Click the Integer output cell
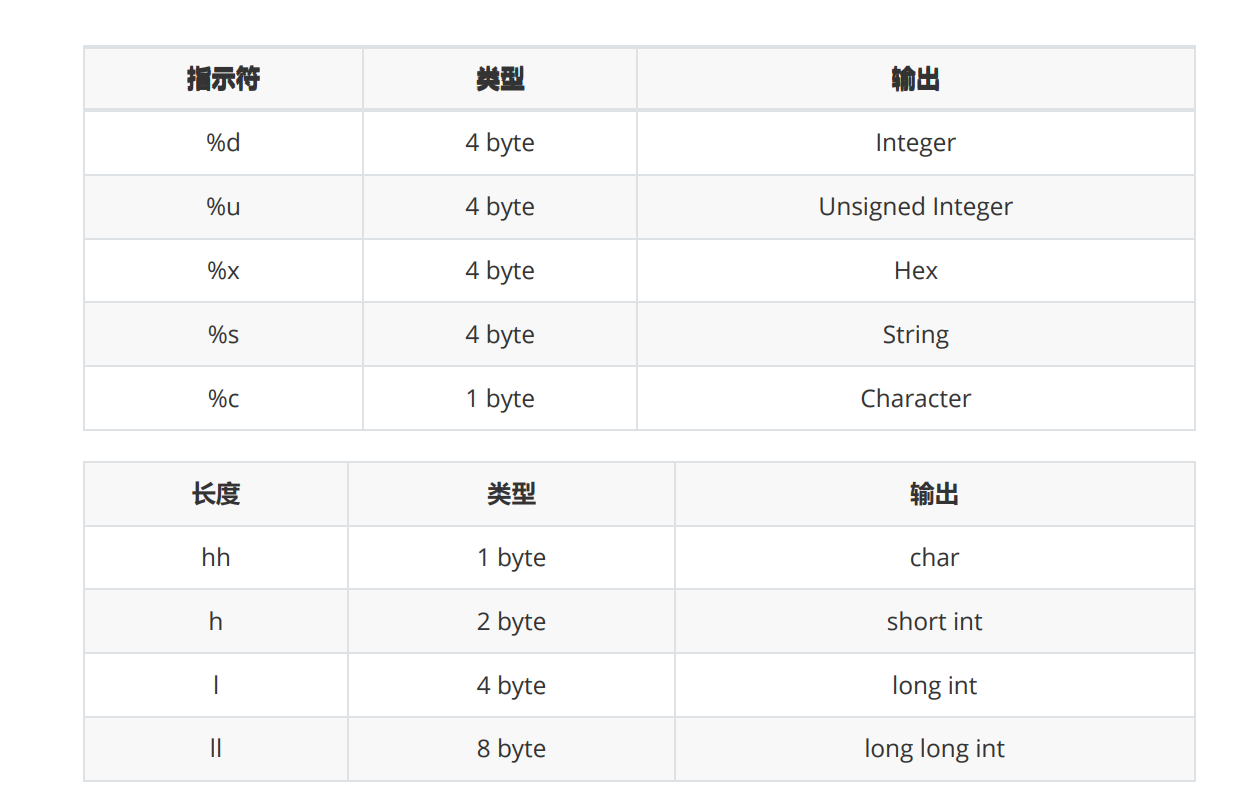 (915, 143)
